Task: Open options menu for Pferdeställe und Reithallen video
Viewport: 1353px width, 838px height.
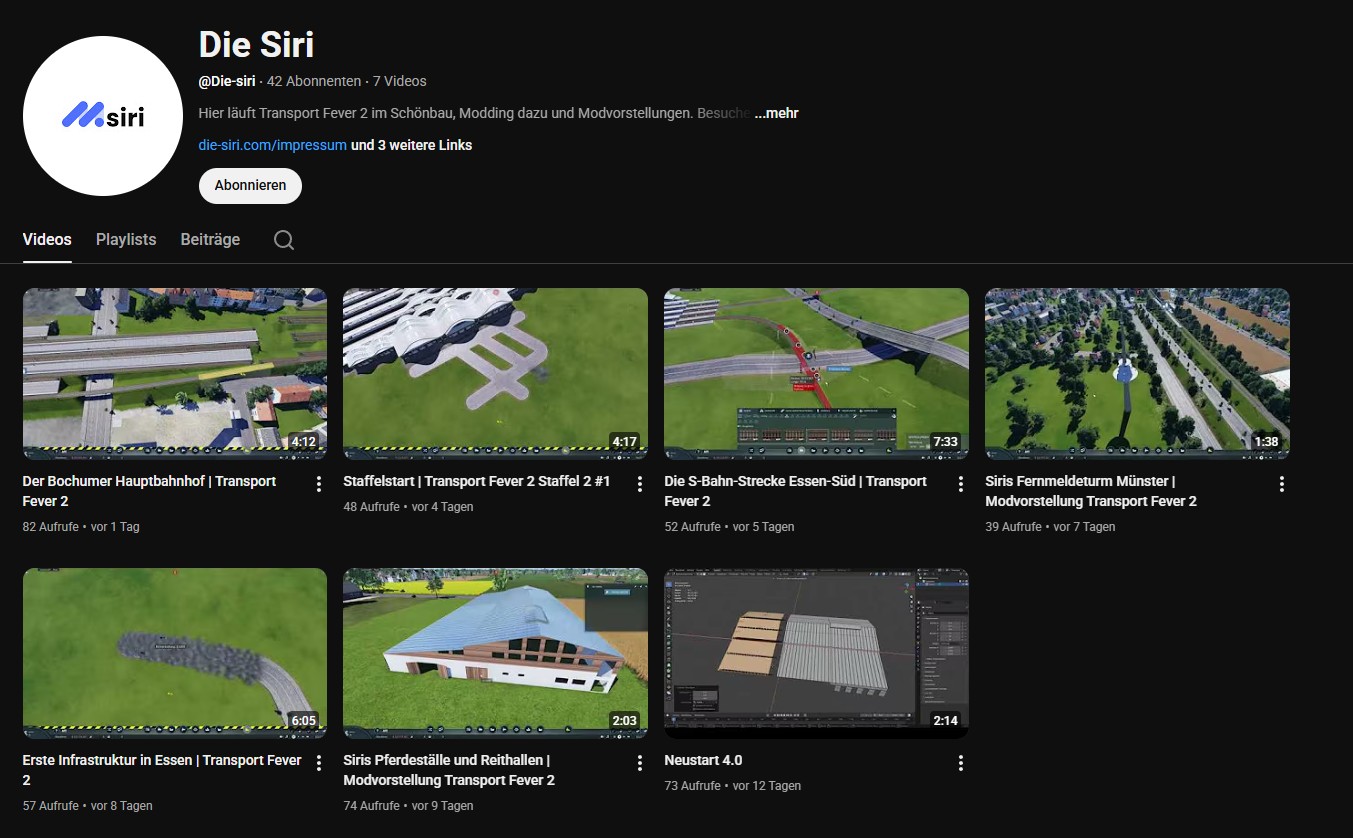Action: pos(640,763)
